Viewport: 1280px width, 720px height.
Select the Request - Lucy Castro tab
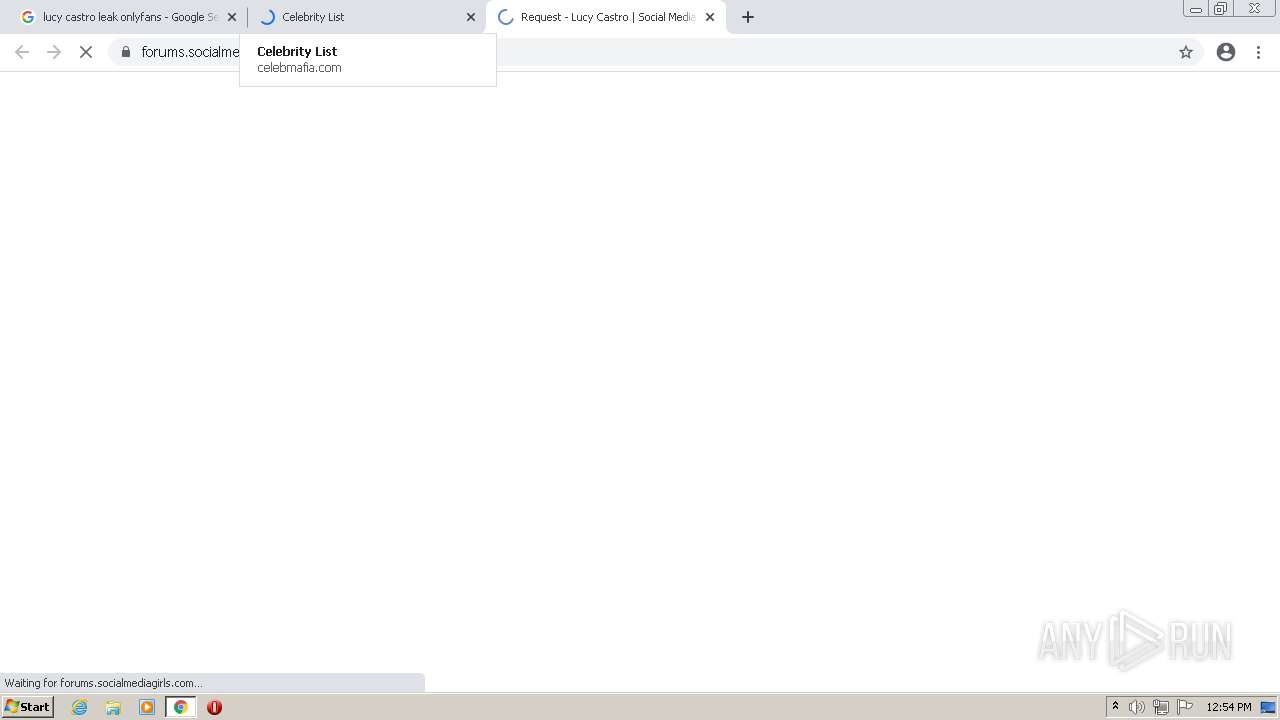point(605,17)
